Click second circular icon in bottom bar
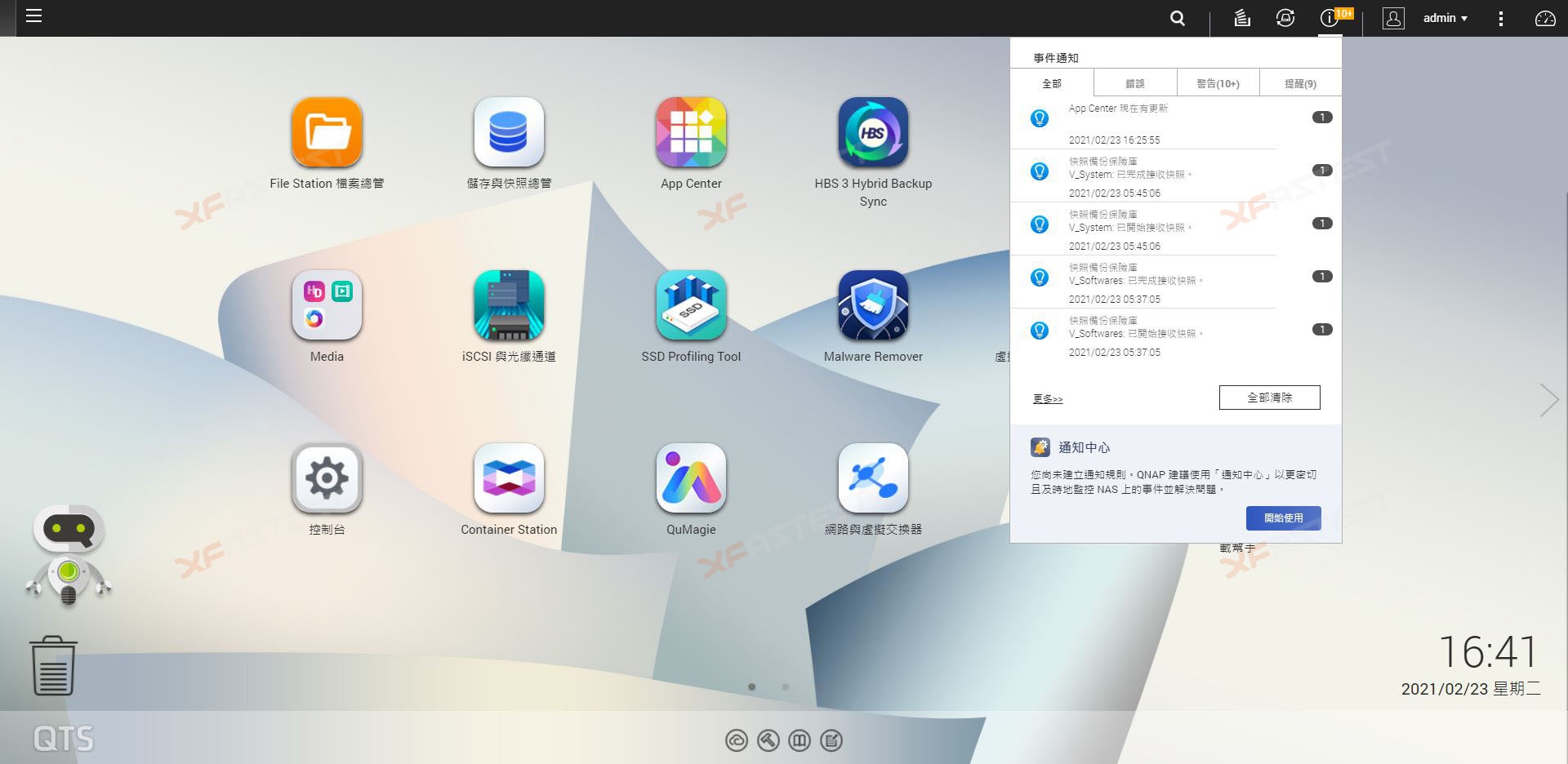The width and height of the screenshot is (1568, 764). tap(768, 740)
